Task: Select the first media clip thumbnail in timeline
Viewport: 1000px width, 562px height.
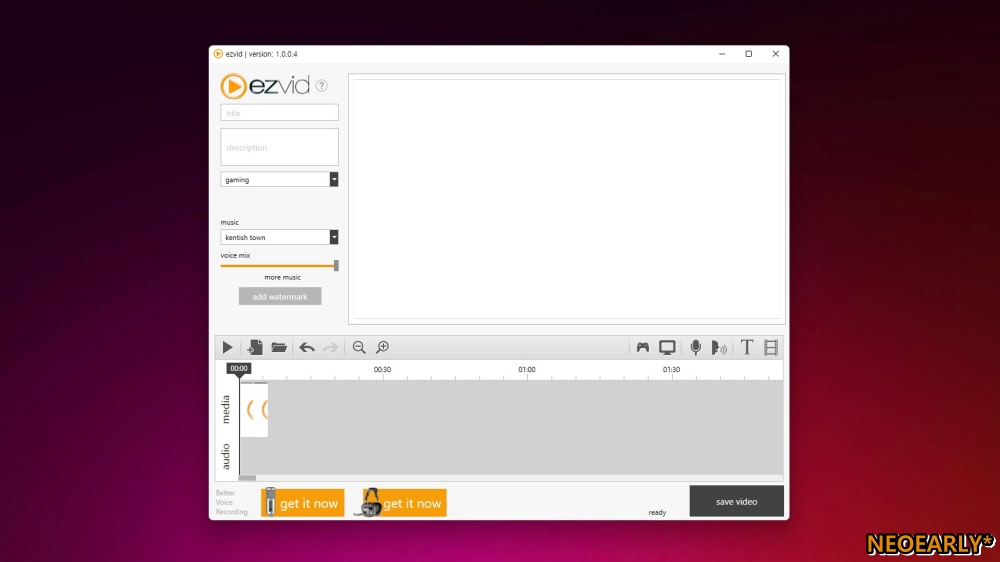Action: [247, 409]
